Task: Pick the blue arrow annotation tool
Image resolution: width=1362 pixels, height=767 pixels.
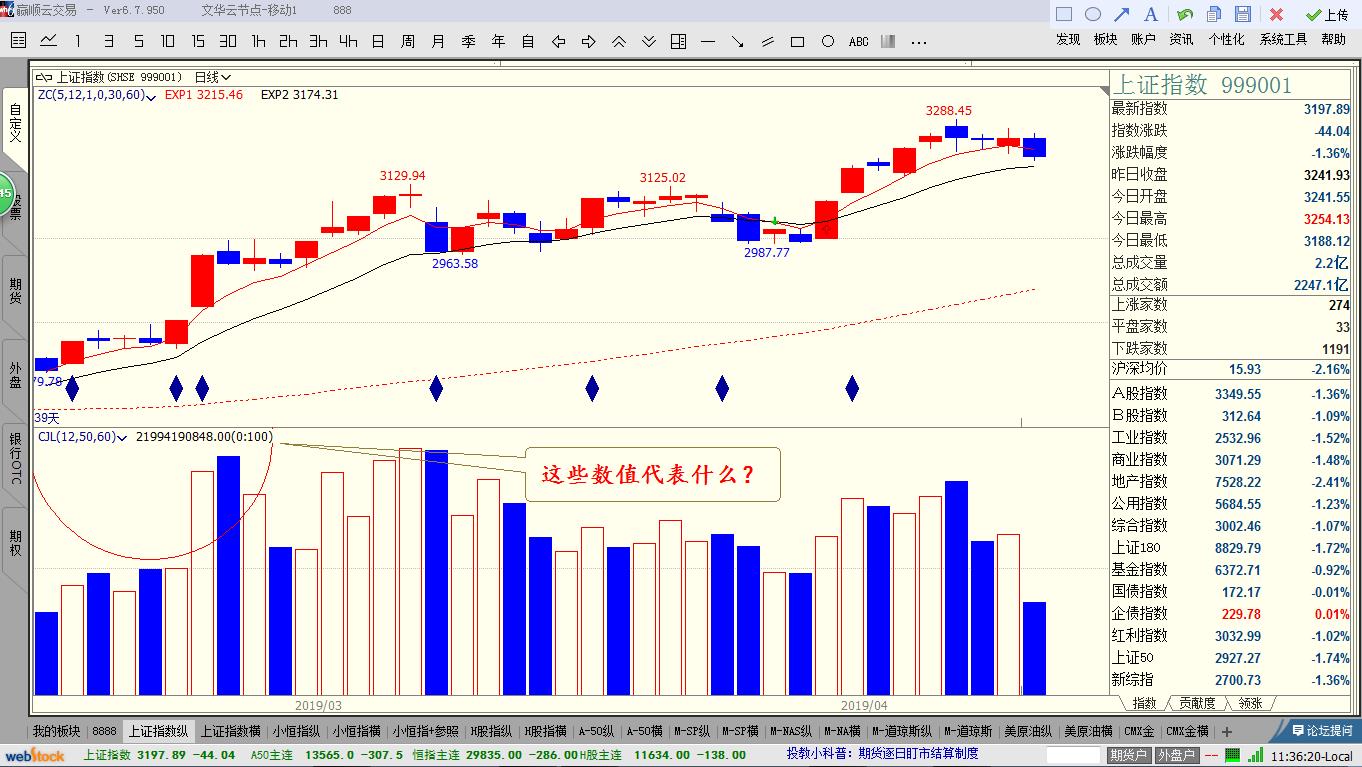Action: [1122, 14]
